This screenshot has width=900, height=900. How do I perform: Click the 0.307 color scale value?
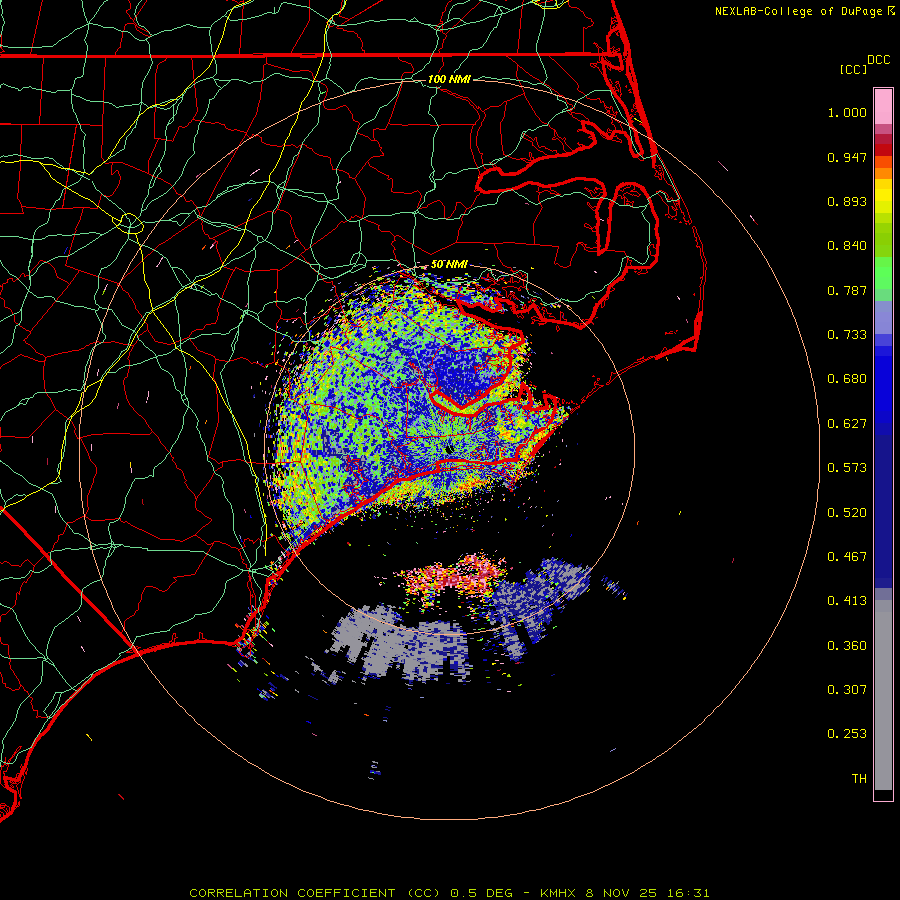coord(847,689)
